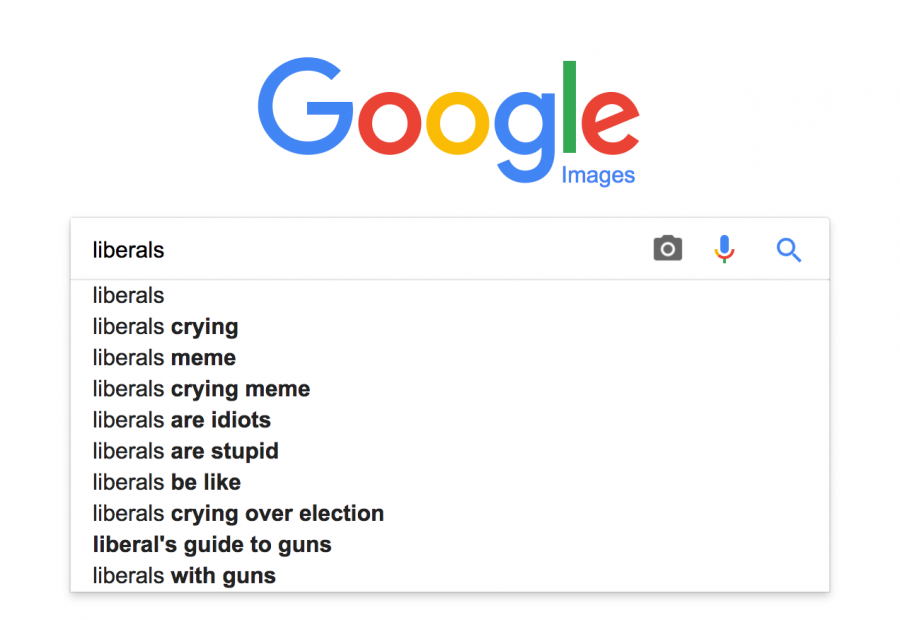Click the blue magnifying glass search icon

[x=789, y=250]
